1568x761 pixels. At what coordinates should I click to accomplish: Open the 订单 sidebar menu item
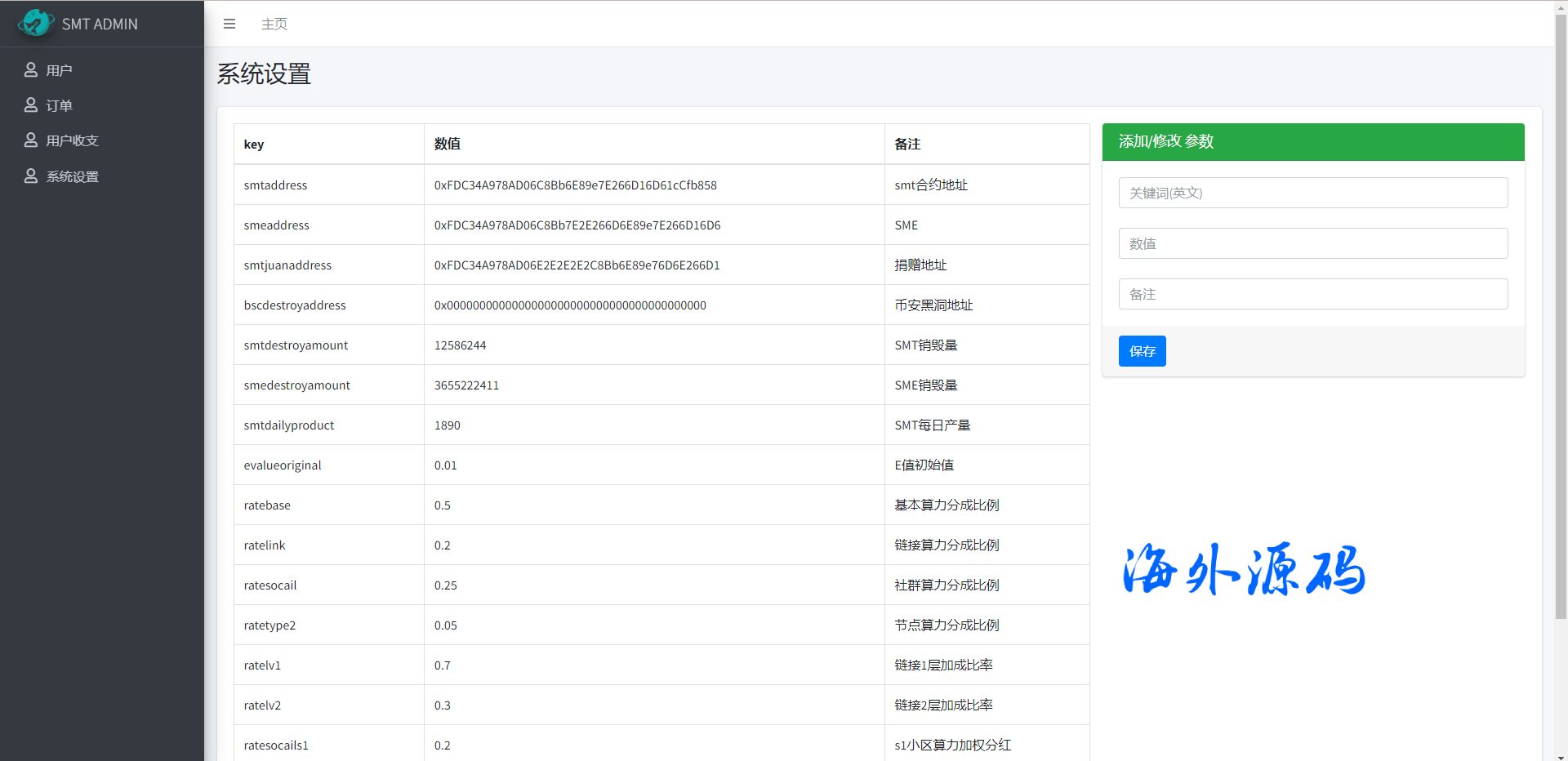click(60, 106)
